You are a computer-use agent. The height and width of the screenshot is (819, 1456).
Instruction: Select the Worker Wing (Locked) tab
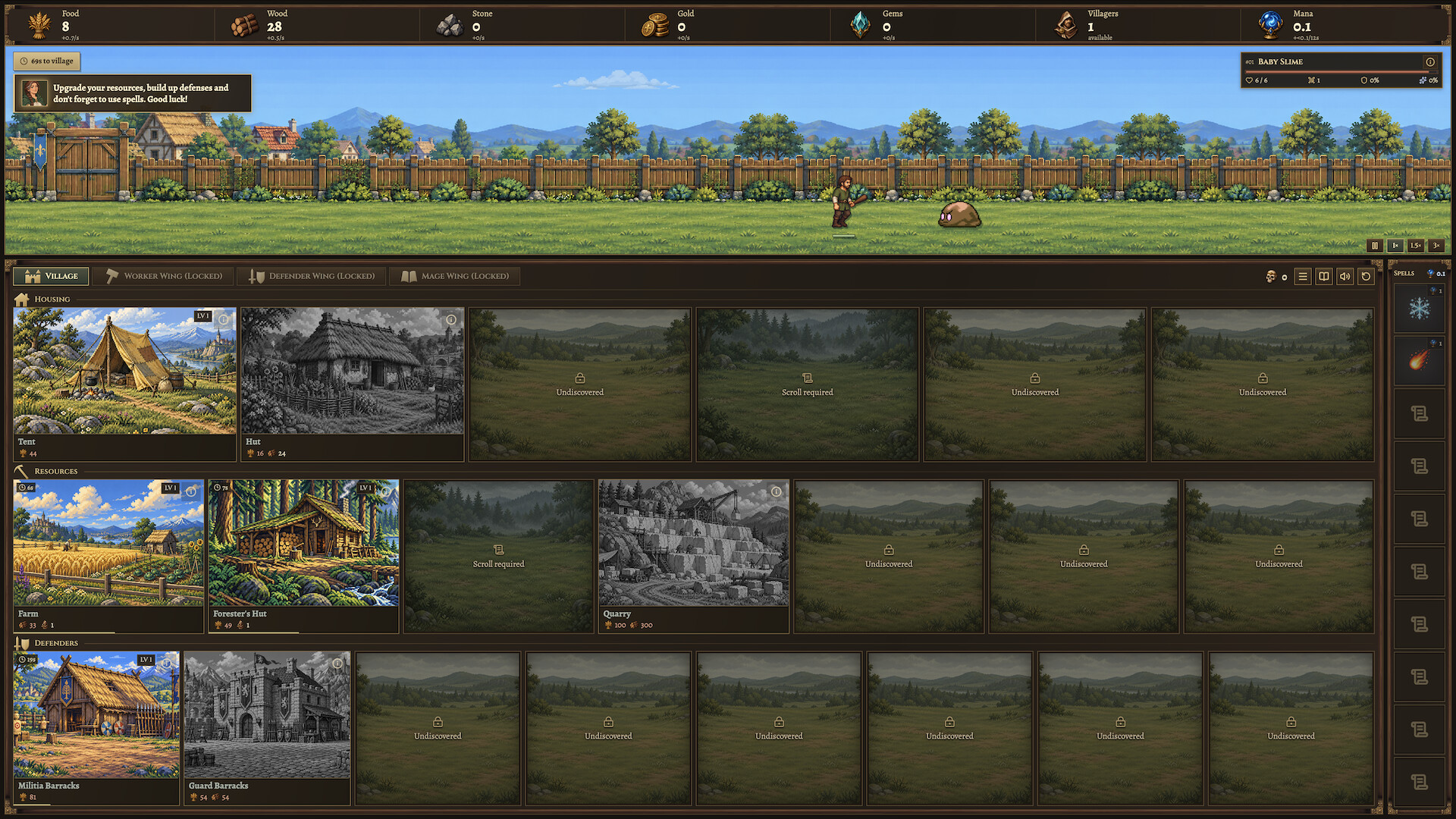click(x=163, y=276)
